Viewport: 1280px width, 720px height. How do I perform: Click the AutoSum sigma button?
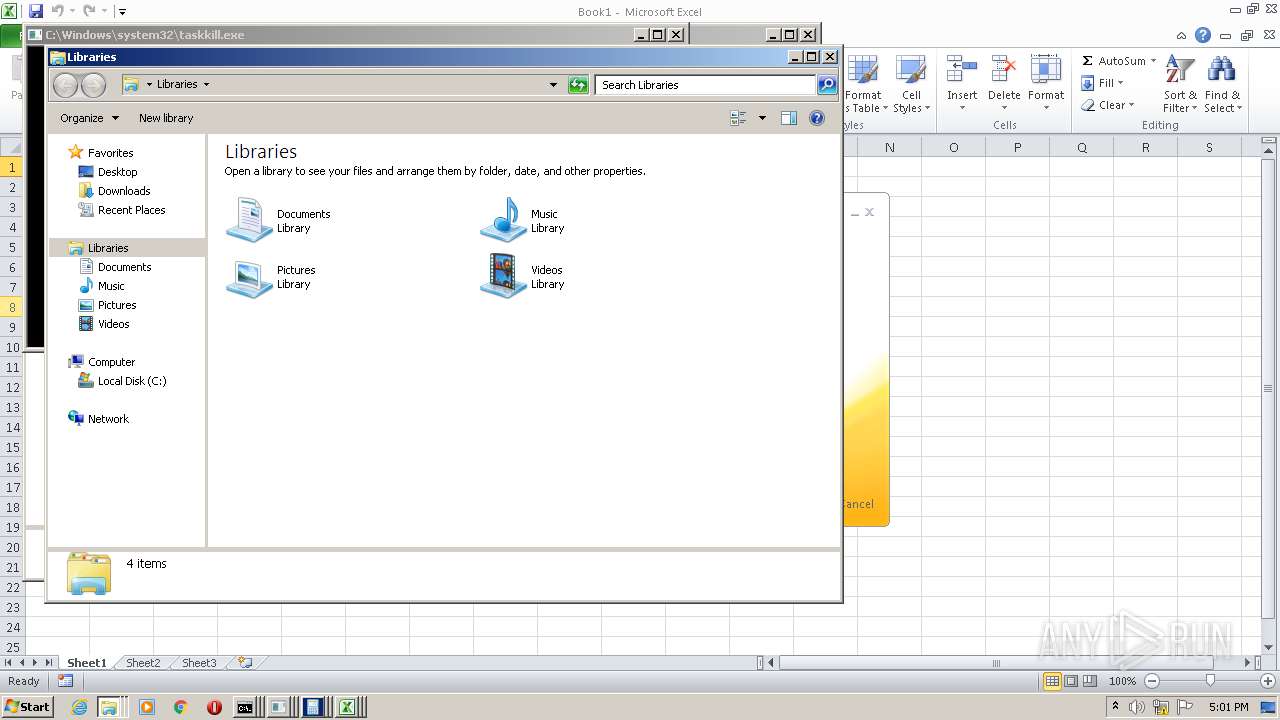pos(1113,61)
